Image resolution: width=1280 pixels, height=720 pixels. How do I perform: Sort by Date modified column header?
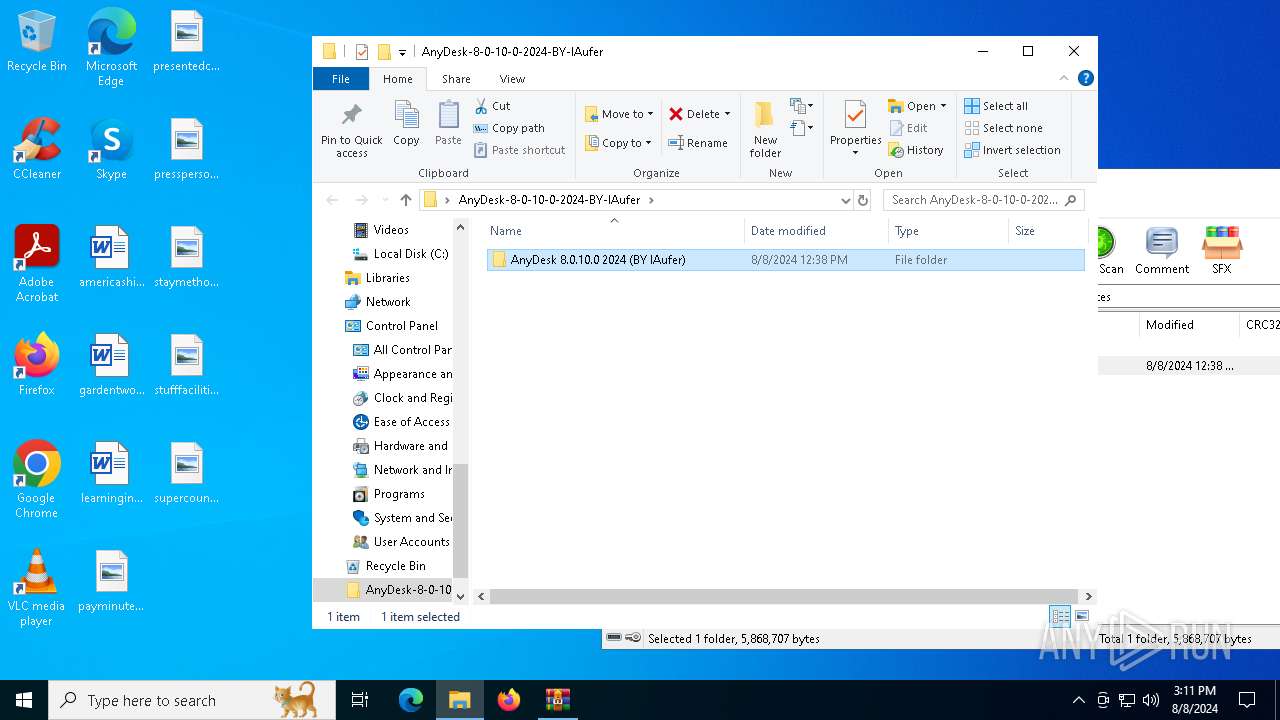point(816,231)
